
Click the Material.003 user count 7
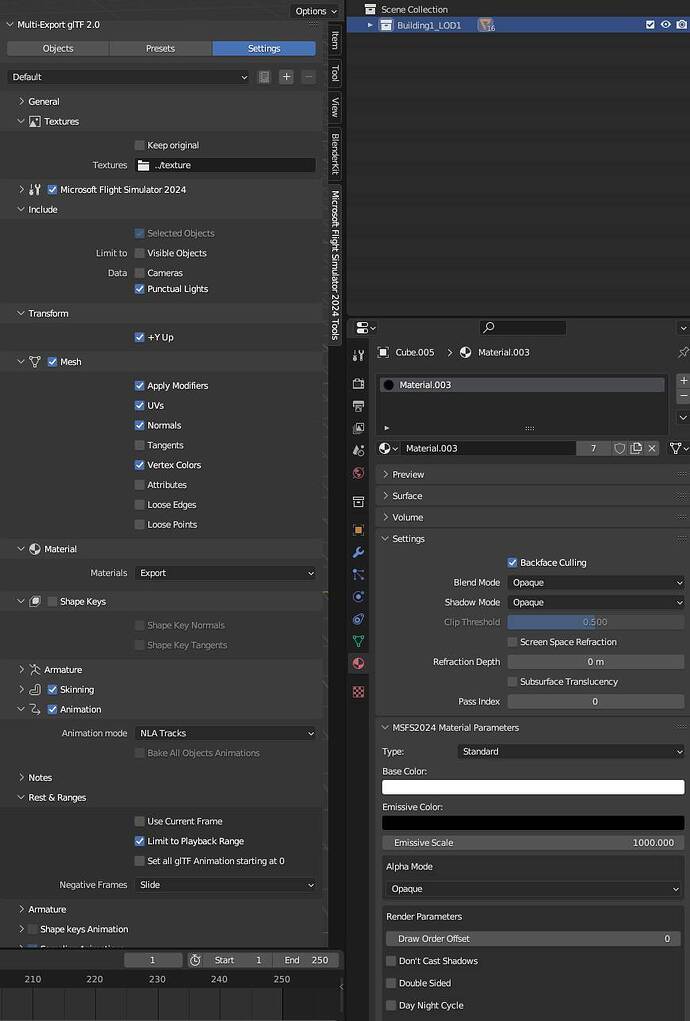(x=593, y=448)
